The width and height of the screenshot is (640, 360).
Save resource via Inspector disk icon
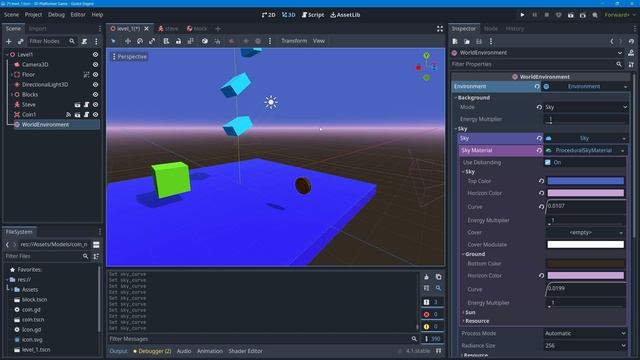pos(479,41)
